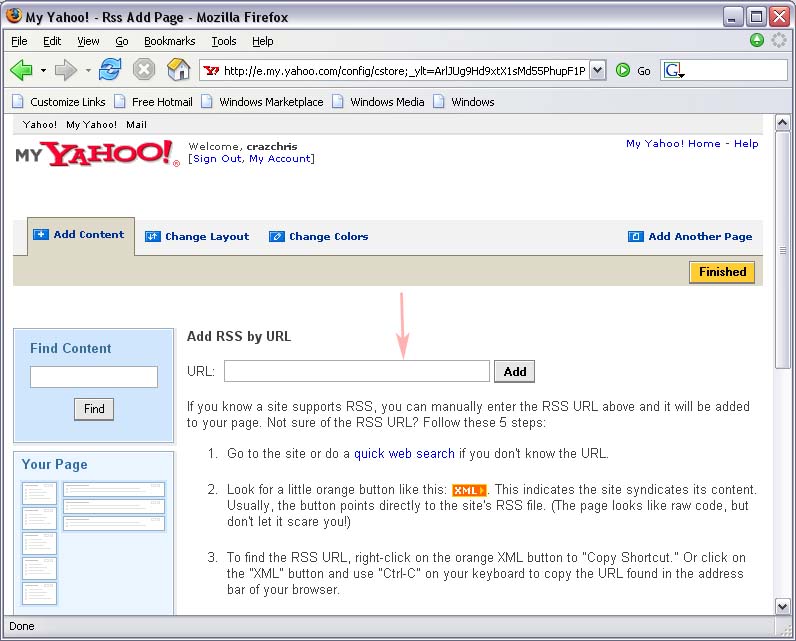Click the Free Hotmail bookmark

pyautogui.click(x=162, y=102)
